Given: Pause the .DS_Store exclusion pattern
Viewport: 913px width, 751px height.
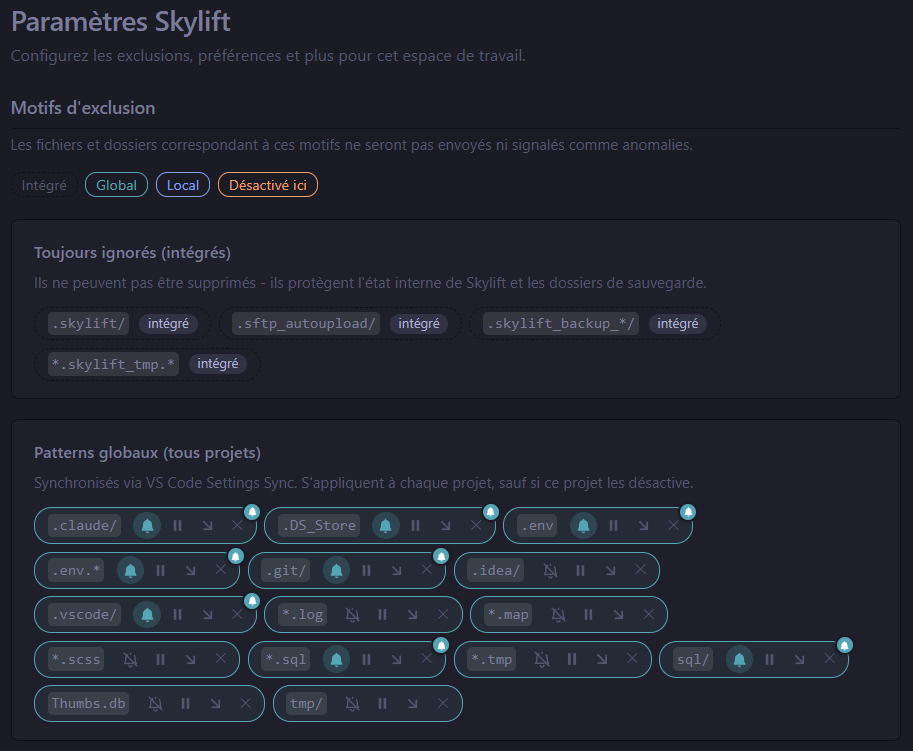Looking at the screenshot, I should [x=415, y=526].
